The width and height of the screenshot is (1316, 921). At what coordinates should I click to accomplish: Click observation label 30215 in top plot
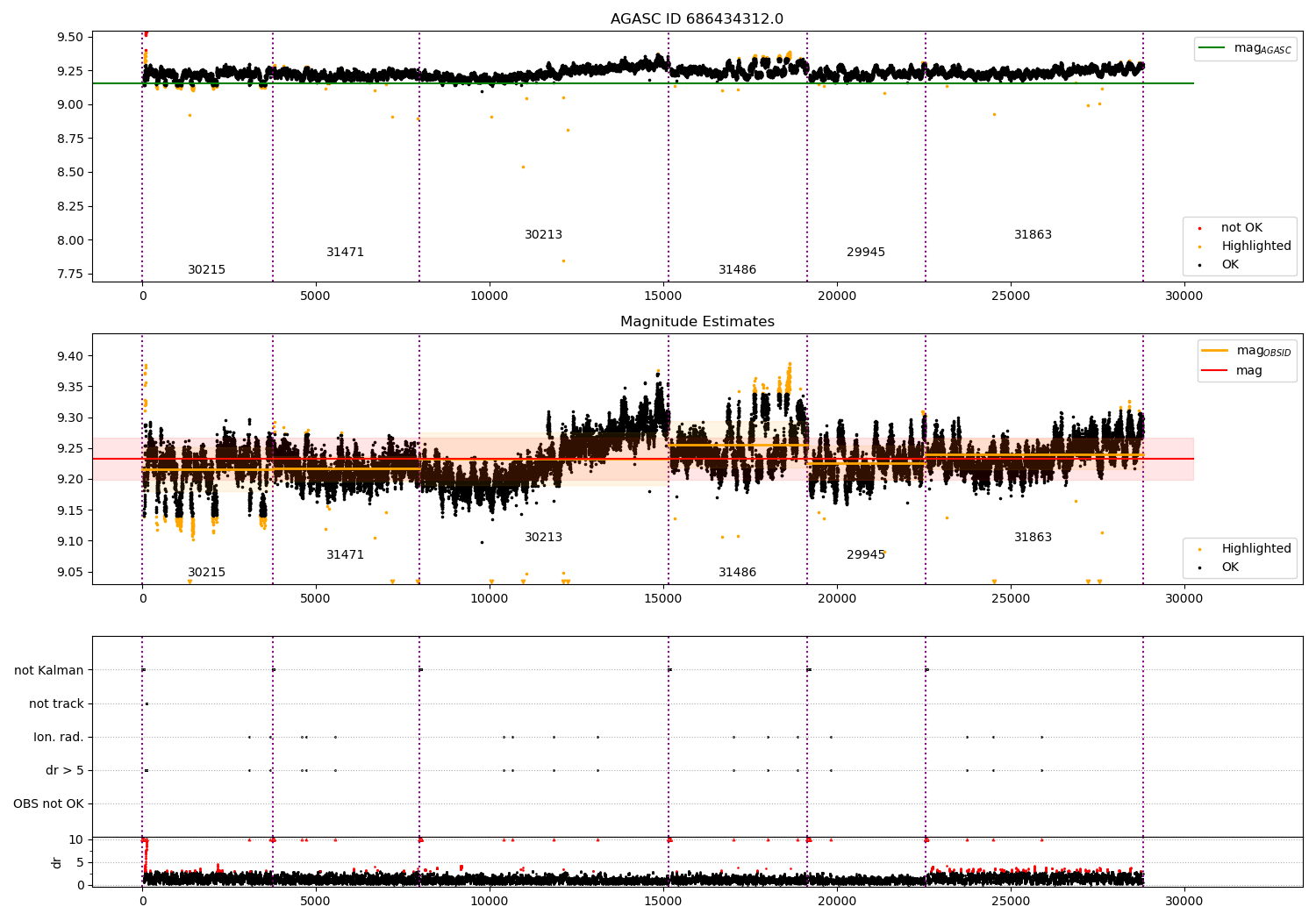click(206, 270)
